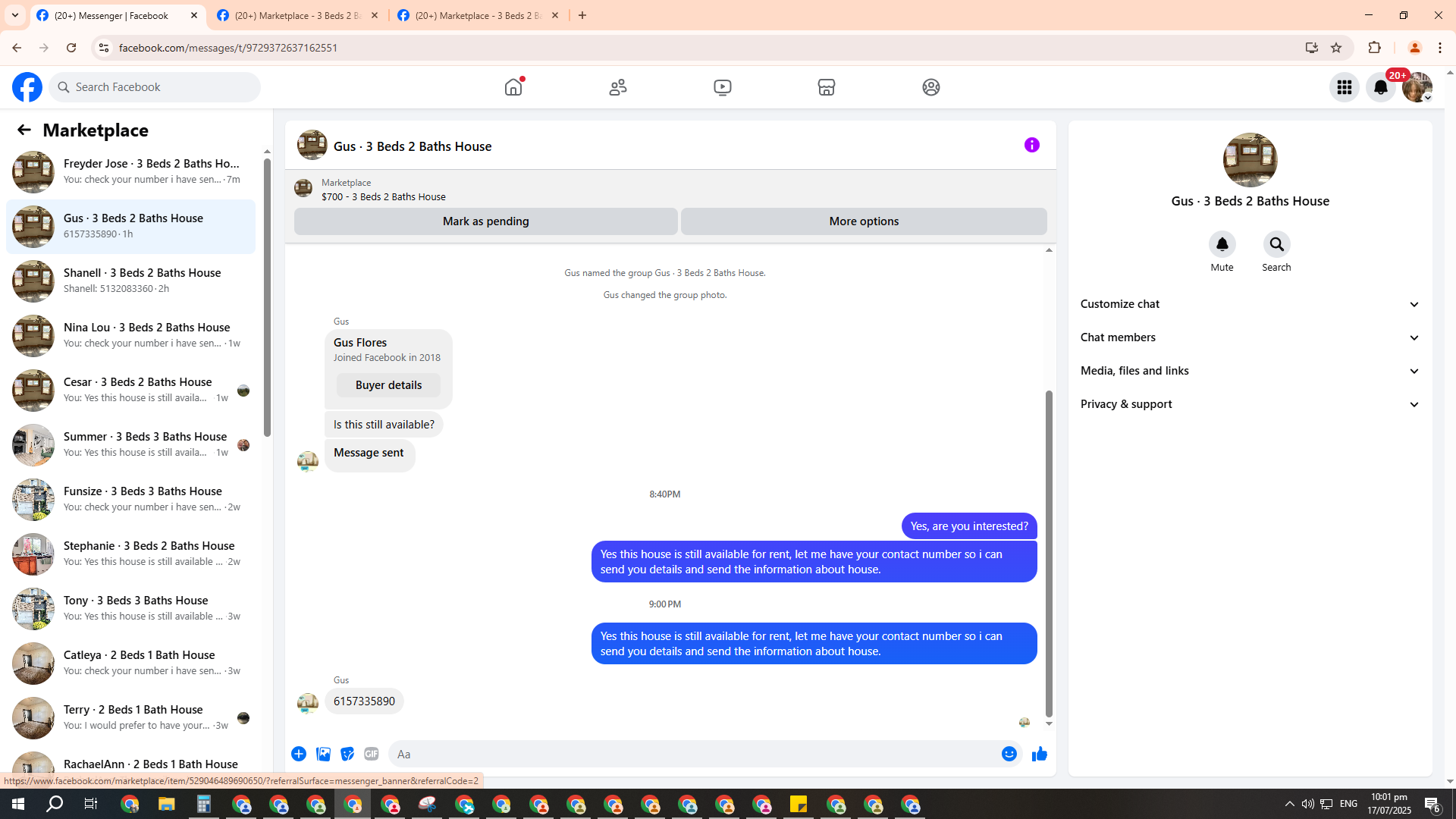Open File Explorer from the taskbar

coord(166,804)
